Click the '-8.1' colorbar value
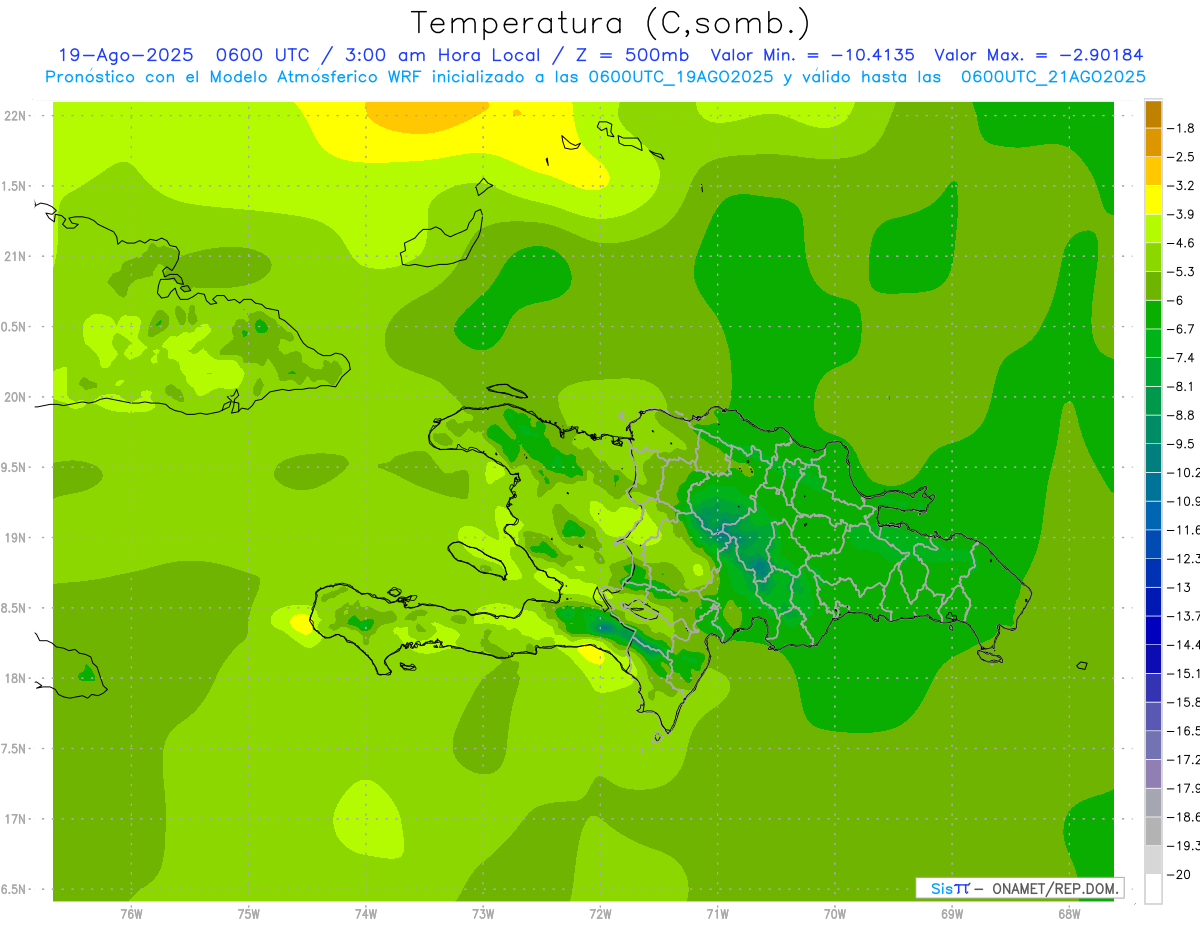 point(1183,386)
